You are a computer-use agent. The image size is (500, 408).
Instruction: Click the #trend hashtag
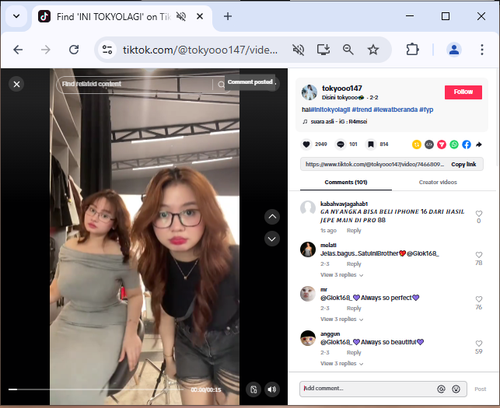[362, 109]
